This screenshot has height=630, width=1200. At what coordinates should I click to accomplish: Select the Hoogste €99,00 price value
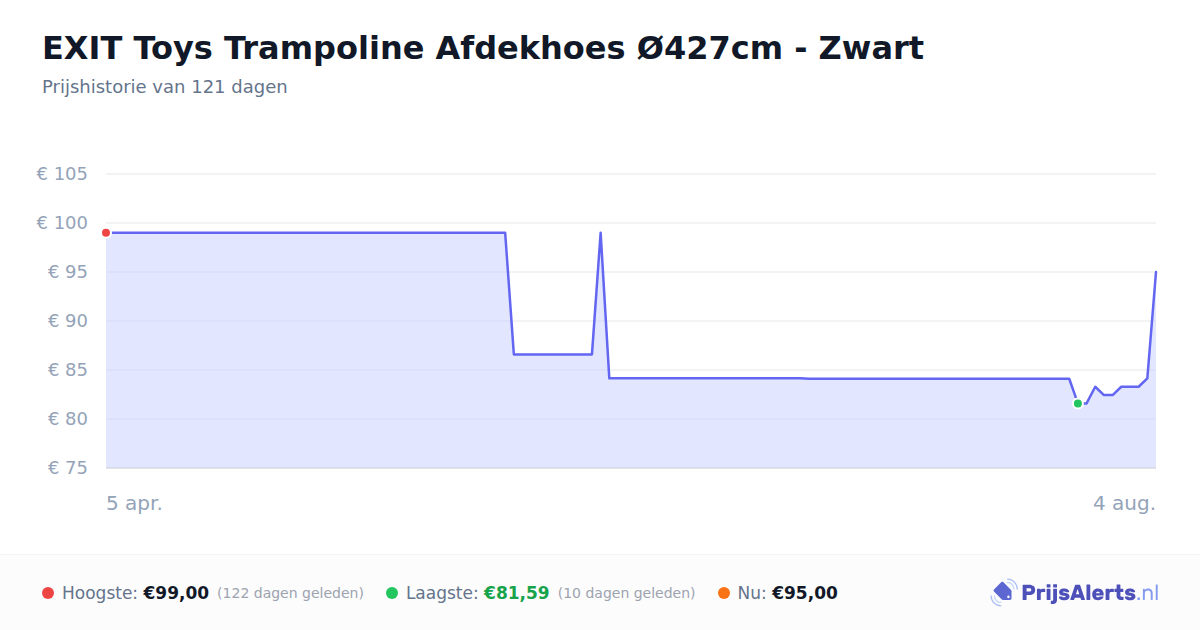point(176,593)
